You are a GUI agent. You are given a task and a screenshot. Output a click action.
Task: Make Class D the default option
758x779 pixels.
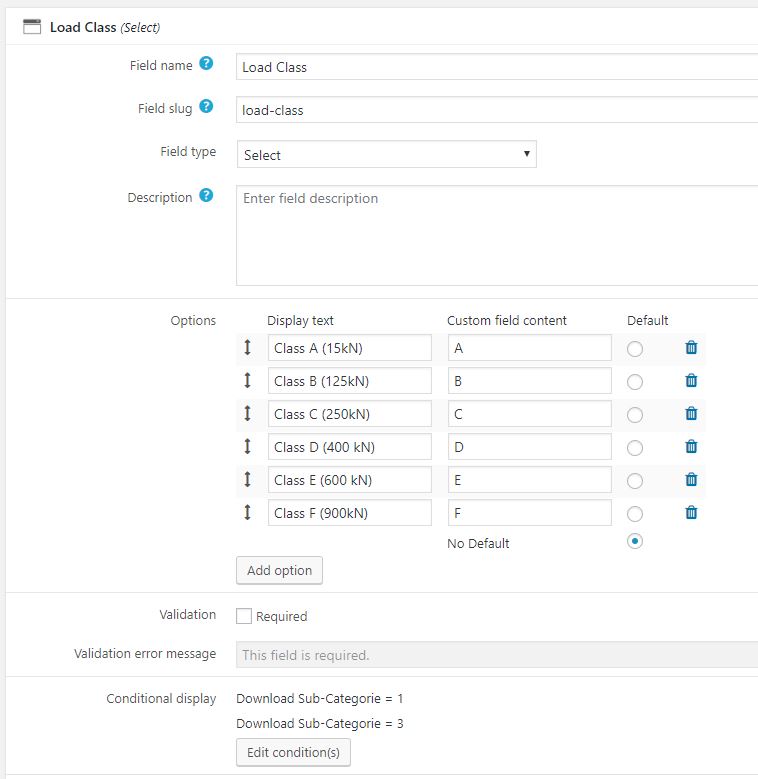tap(635, 448)
